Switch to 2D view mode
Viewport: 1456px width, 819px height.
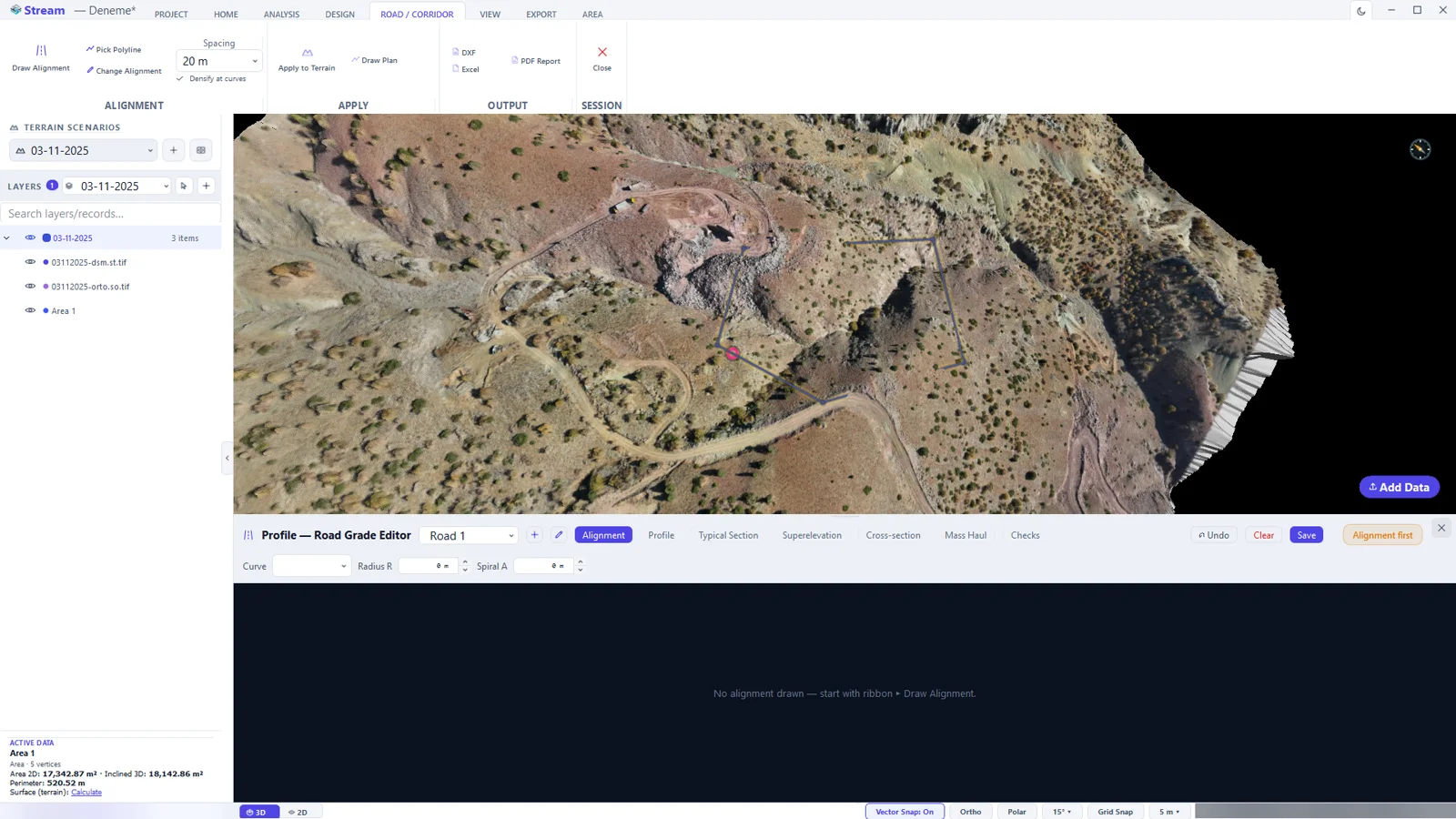click(x=298, y=812)
